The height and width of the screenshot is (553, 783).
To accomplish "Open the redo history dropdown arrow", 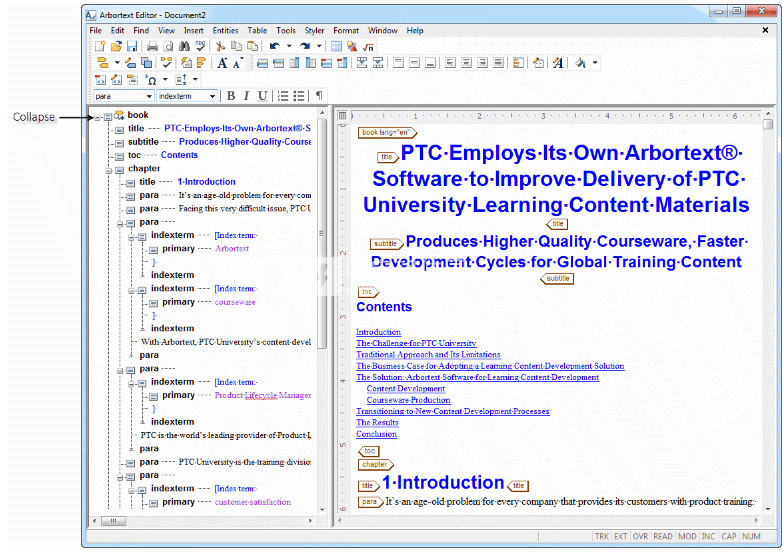I will coord(319,46).
